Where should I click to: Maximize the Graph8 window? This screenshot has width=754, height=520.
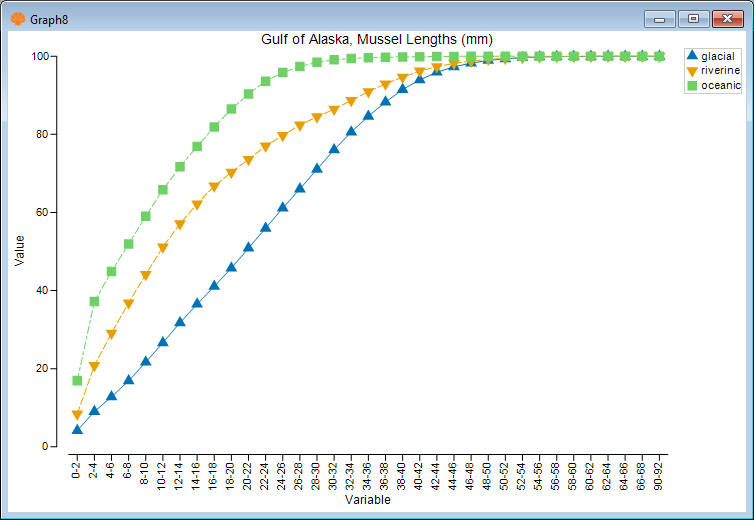click(692, 18)
